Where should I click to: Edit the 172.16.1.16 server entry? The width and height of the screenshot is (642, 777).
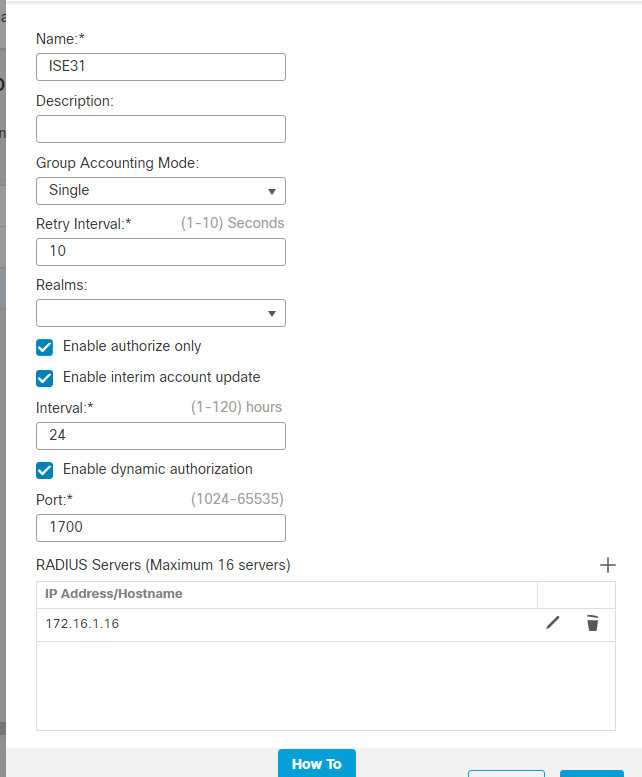553,623
